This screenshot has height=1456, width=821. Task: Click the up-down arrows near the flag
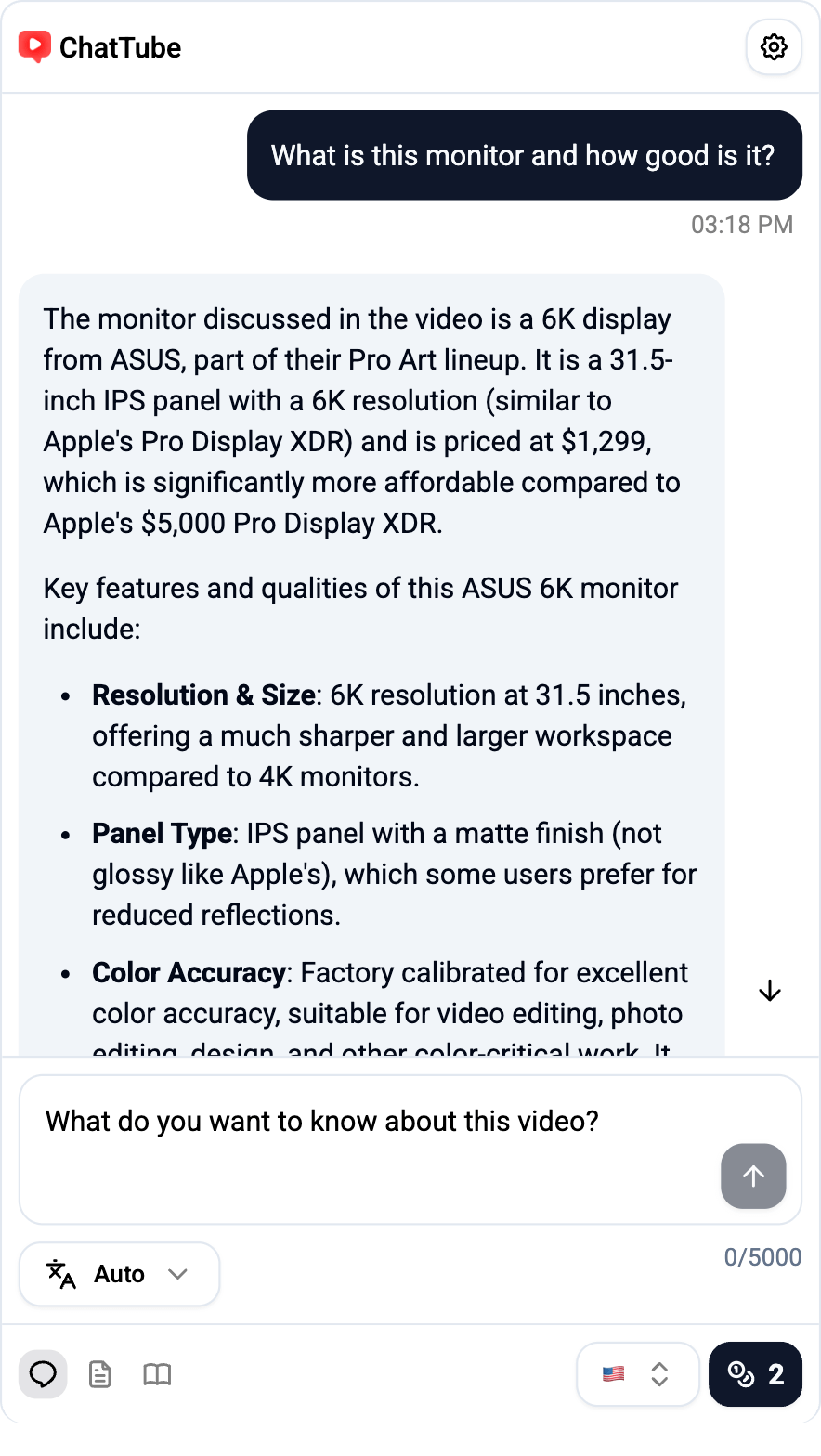[659, 1374]
